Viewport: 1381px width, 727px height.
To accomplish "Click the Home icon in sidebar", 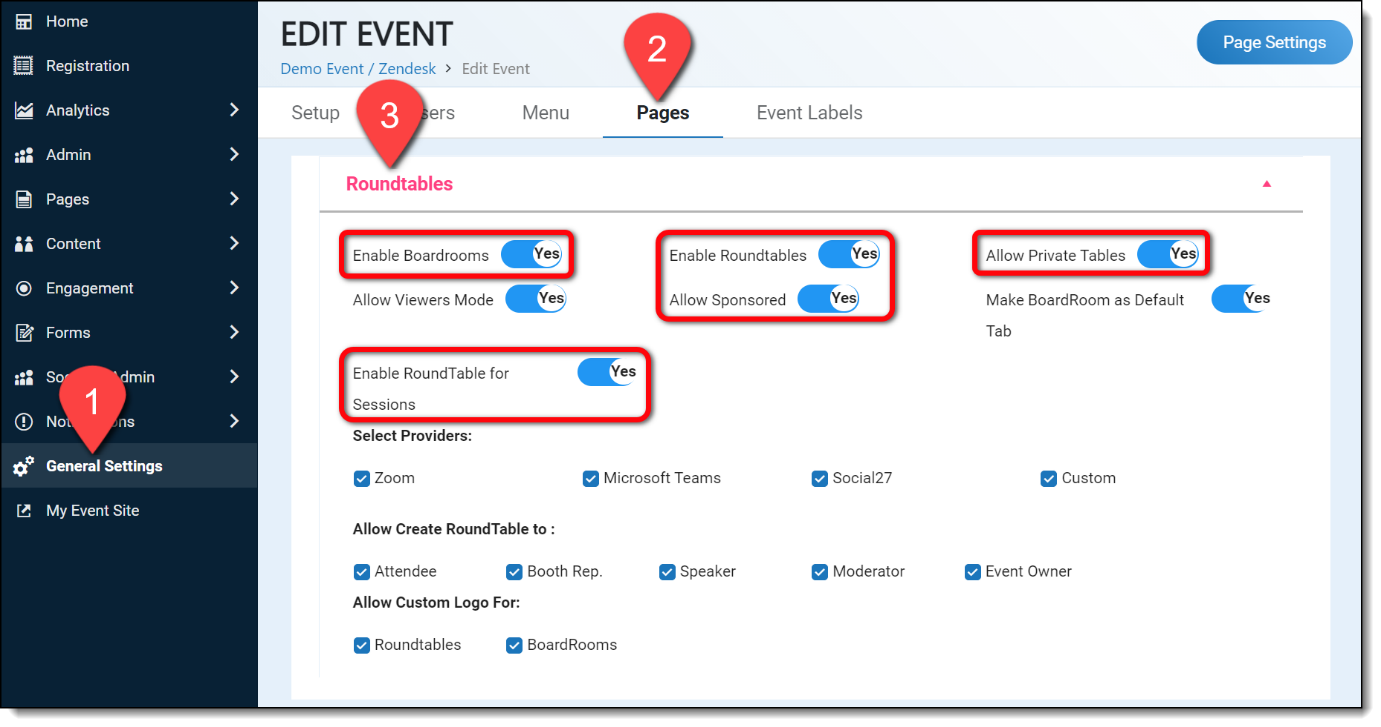I will coord(24,21).
